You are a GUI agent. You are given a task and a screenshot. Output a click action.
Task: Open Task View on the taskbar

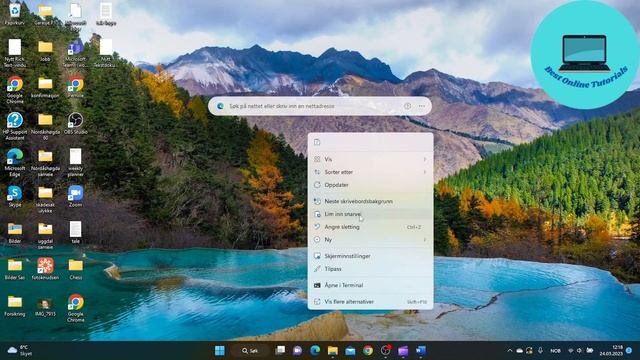click(x=280, y=350)
